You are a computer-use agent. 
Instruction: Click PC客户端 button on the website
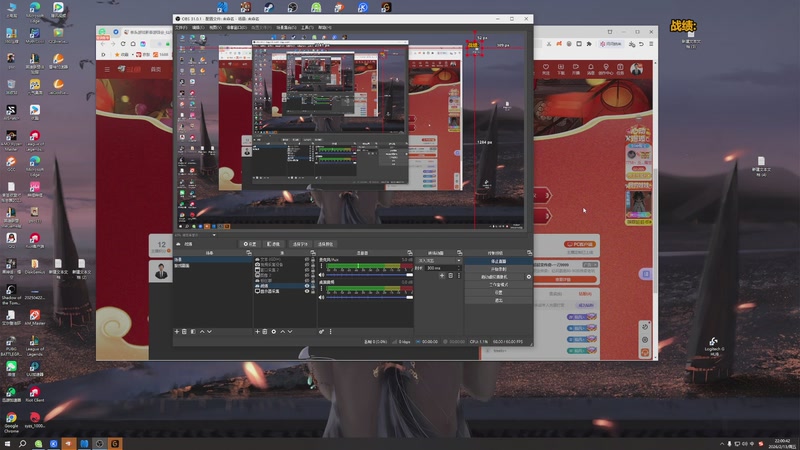(x=579, y=244)
